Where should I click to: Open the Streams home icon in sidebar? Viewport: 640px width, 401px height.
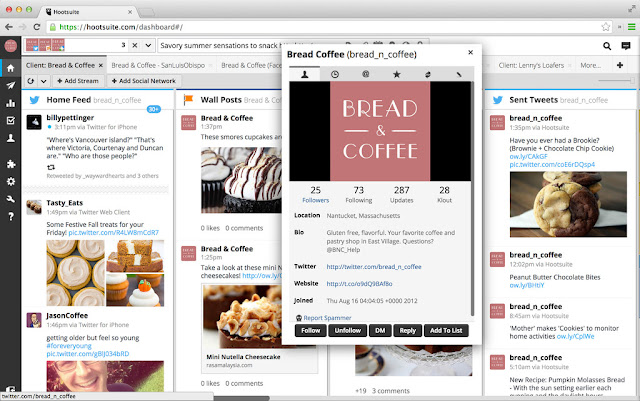[x=11, y=68]
